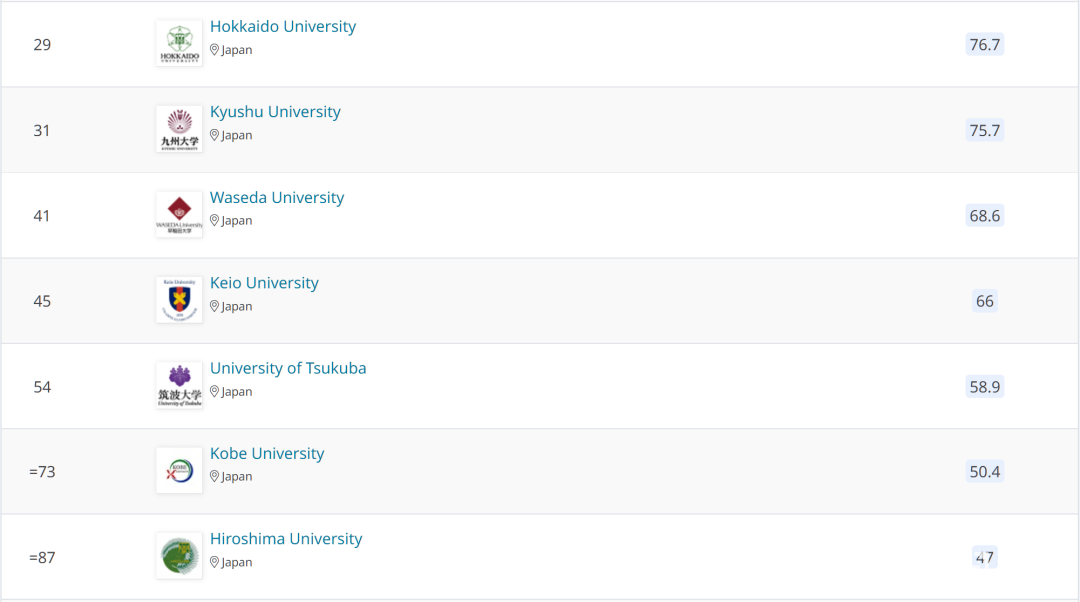Click the Kyushu University logo
This screenshot has width=1080, height=602.
pos(179,129)
